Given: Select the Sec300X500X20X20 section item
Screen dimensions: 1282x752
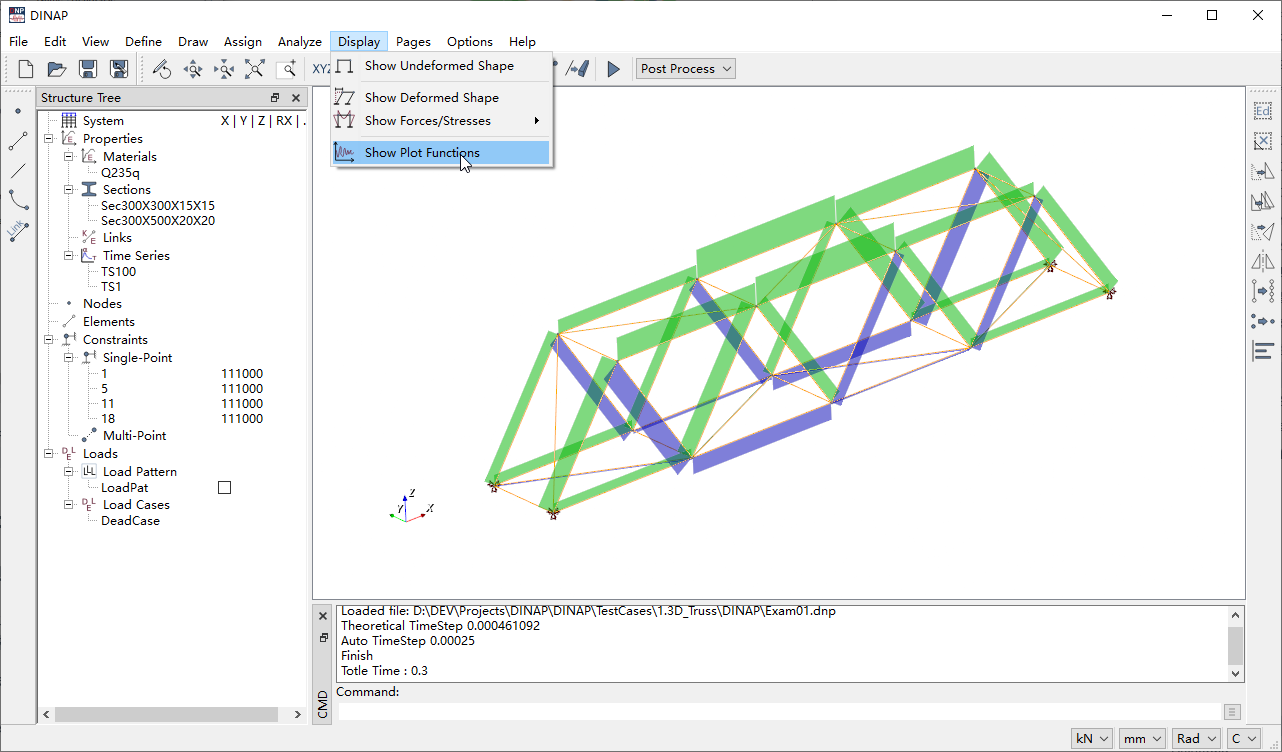Looking at the screenshot, I should (158, 221).
